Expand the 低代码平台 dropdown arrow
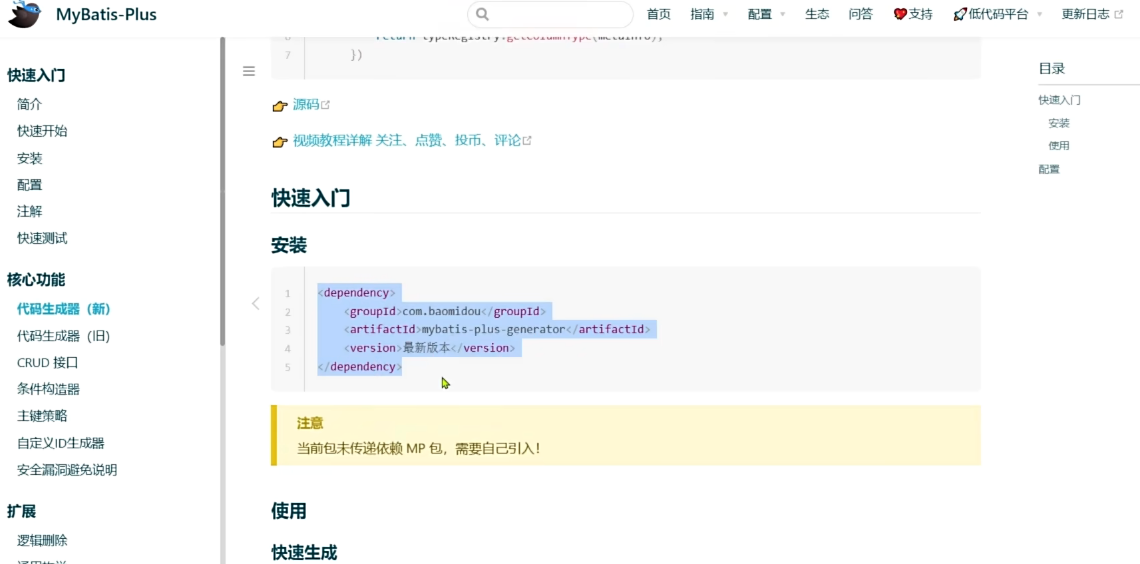1140x564 pixels. (1039, 15)
